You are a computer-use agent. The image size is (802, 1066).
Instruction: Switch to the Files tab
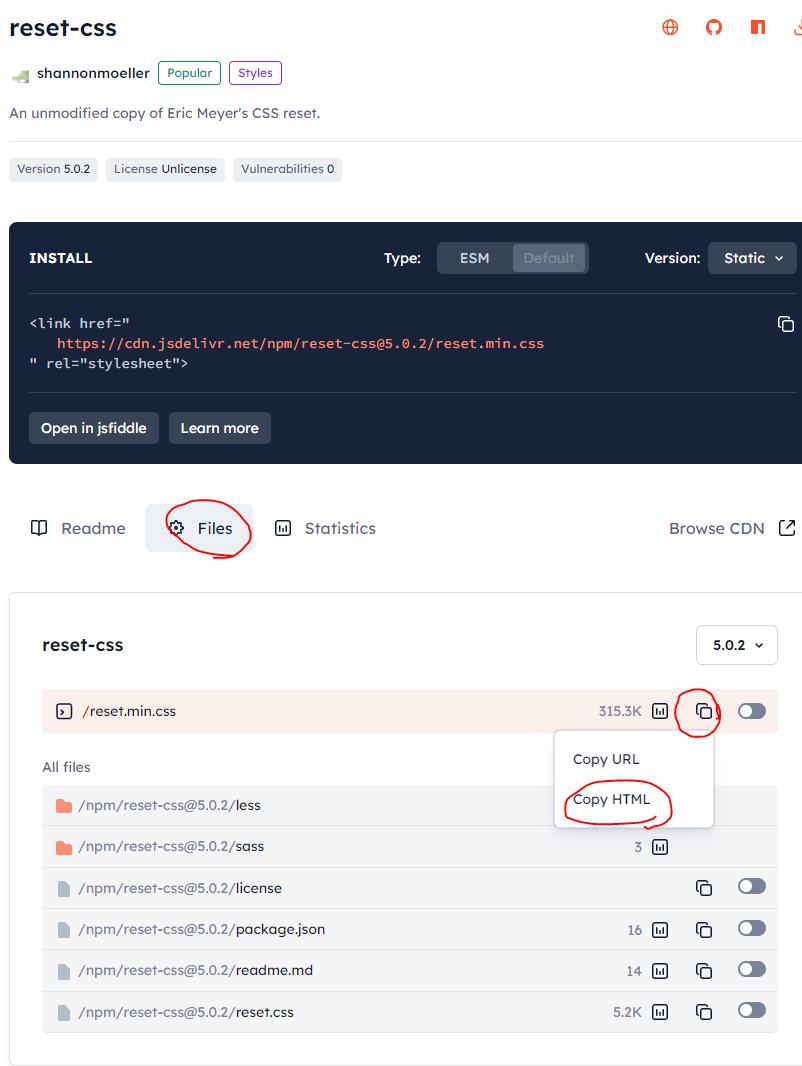pos(200,528)
